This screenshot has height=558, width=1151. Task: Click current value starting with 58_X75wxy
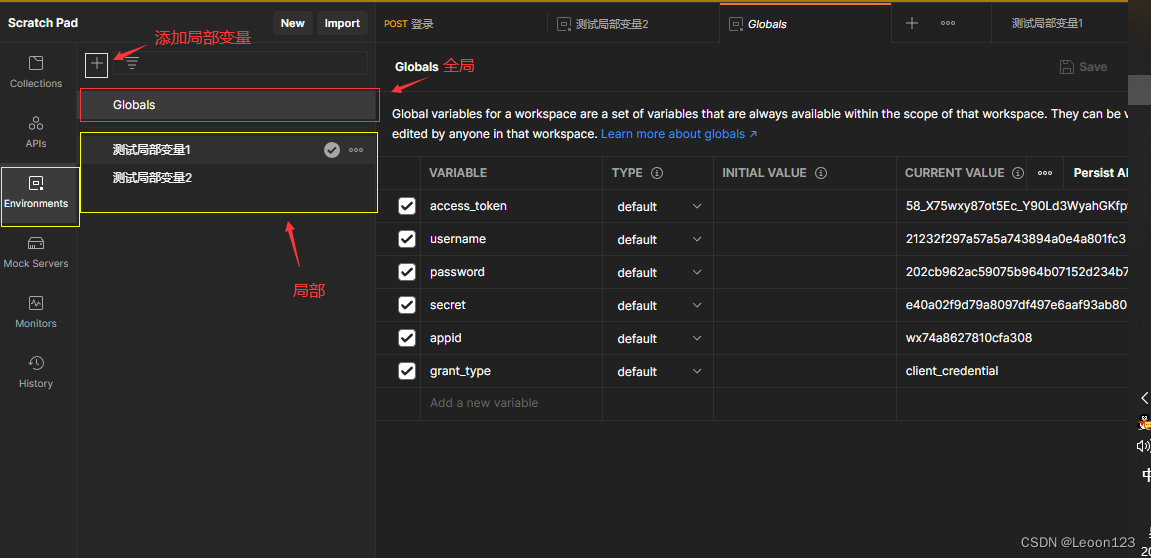point(1017,206)
